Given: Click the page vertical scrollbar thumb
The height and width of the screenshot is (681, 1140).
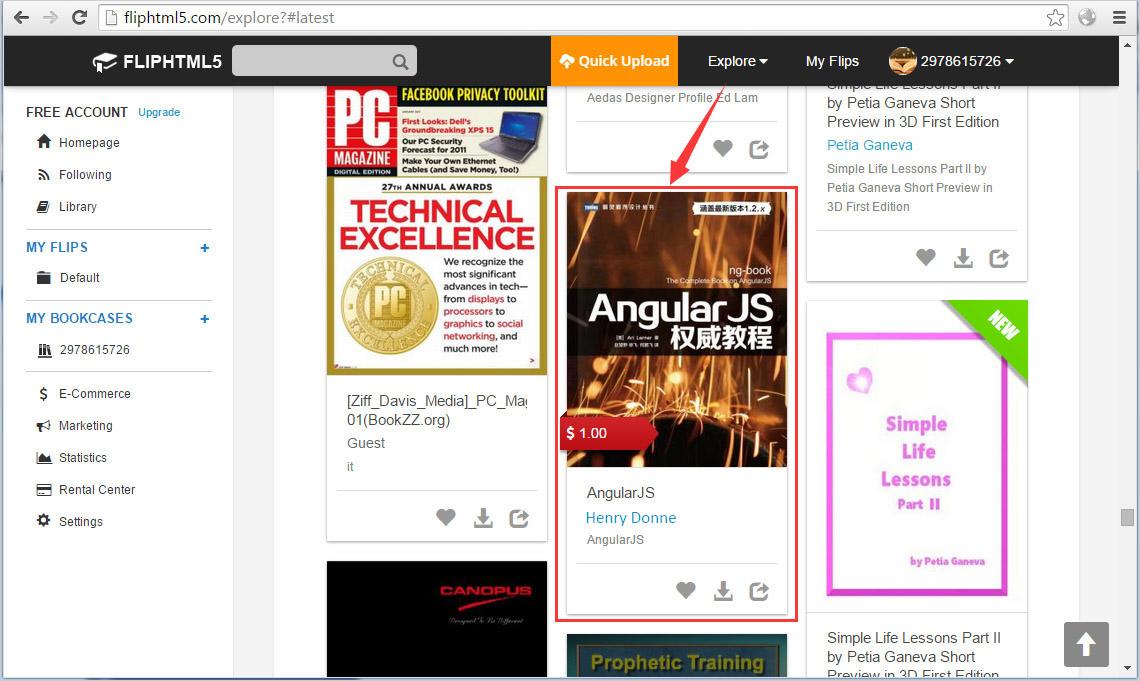Looking at the screenshot, I should [x=1127, y=517].
